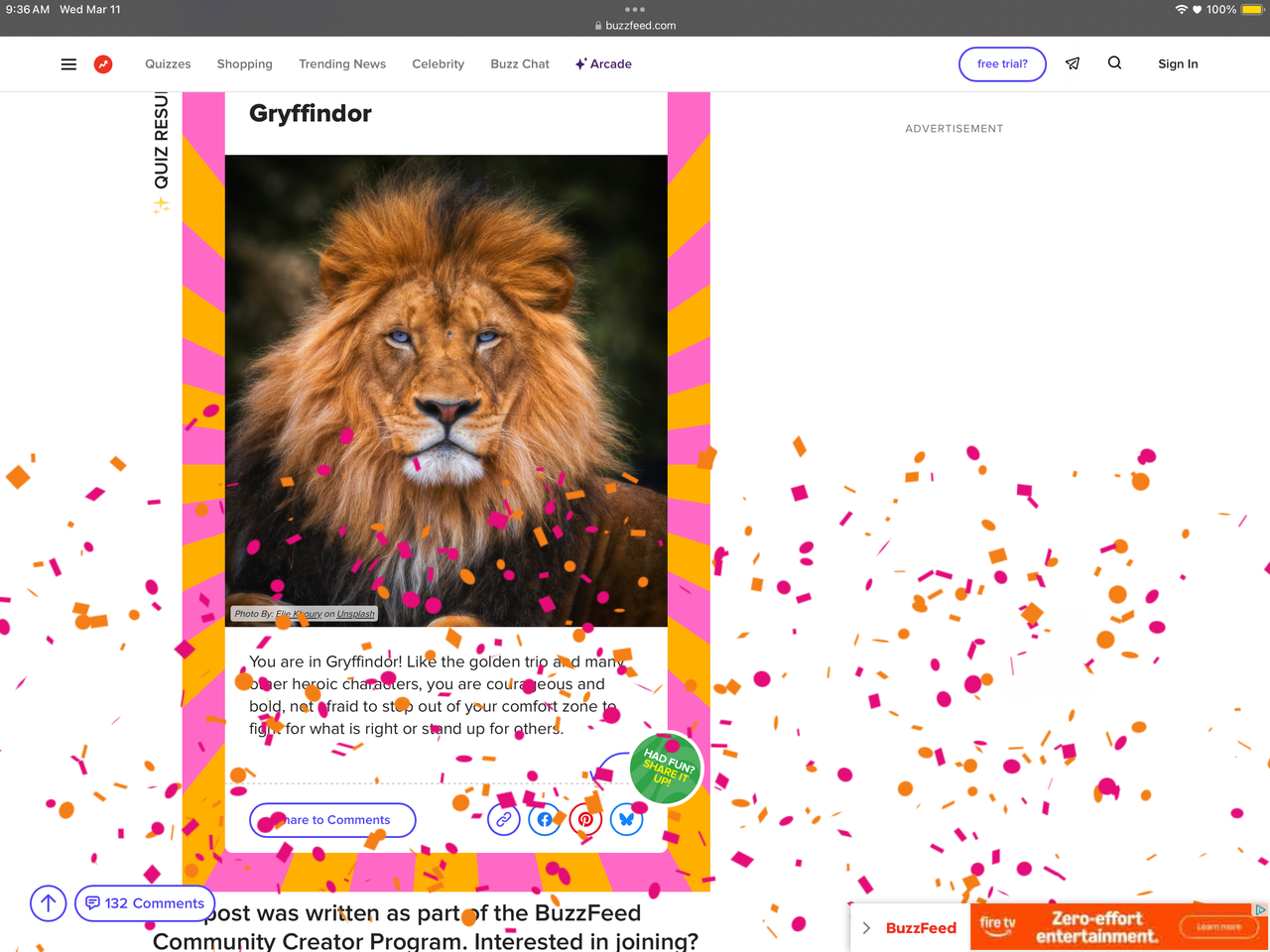
Task: Click the ADVERTISEMENT label
Action: (x=954, y=129)
